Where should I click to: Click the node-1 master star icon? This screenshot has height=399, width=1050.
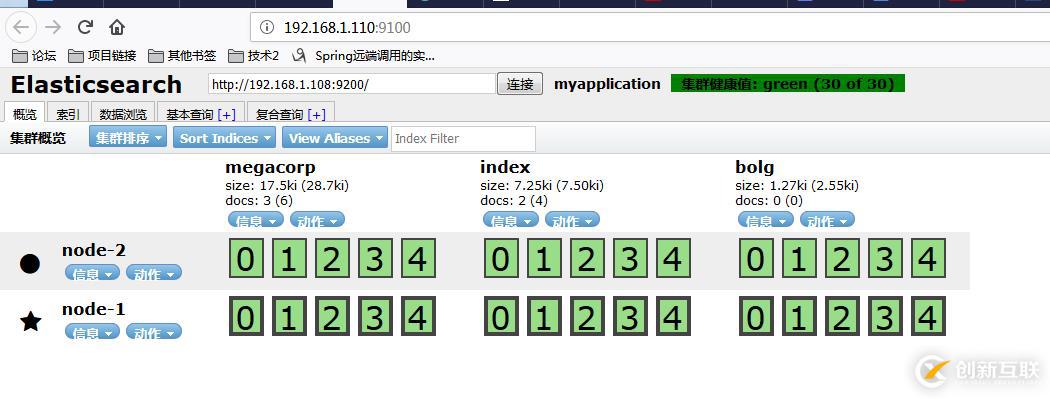click(30, 321)
